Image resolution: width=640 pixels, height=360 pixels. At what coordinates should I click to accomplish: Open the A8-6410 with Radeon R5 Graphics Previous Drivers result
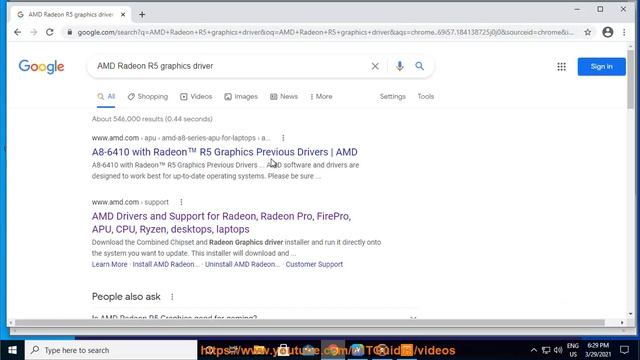[x=224, y=152]
